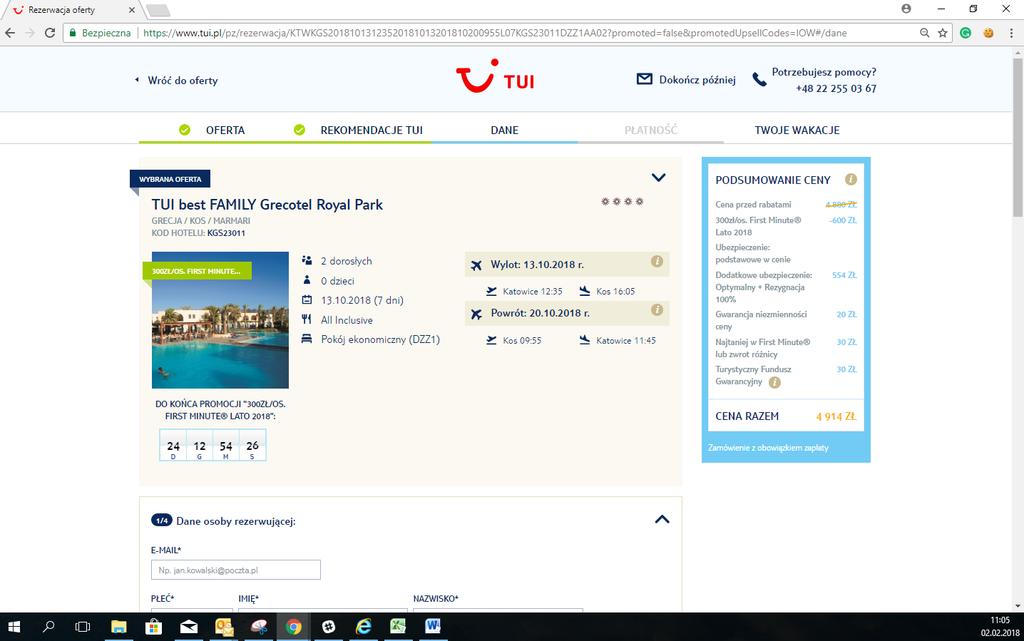Image resolution: width=1024 pixels, height=641 pixels.
Task: Collapse Dane osoby rezerwującej section chevron
Action: coord(662,520)
